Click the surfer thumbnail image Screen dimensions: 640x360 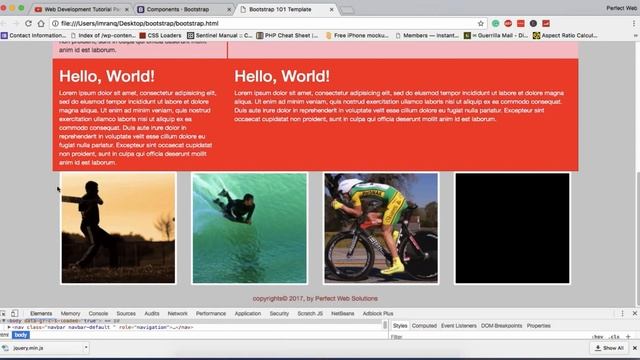[x=249, y=228]
